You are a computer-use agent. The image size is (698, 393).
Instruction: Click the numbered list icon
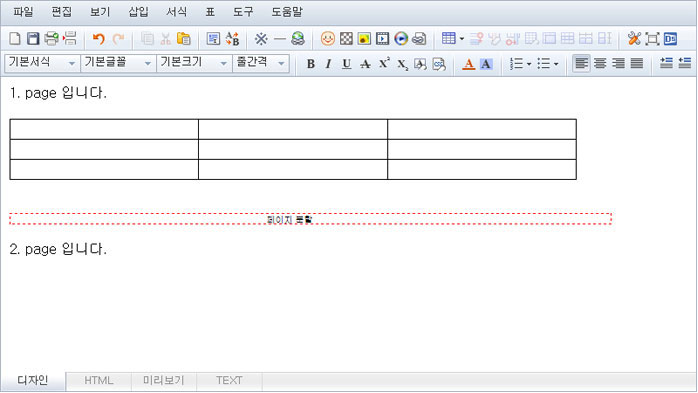(x=516, y=64)
